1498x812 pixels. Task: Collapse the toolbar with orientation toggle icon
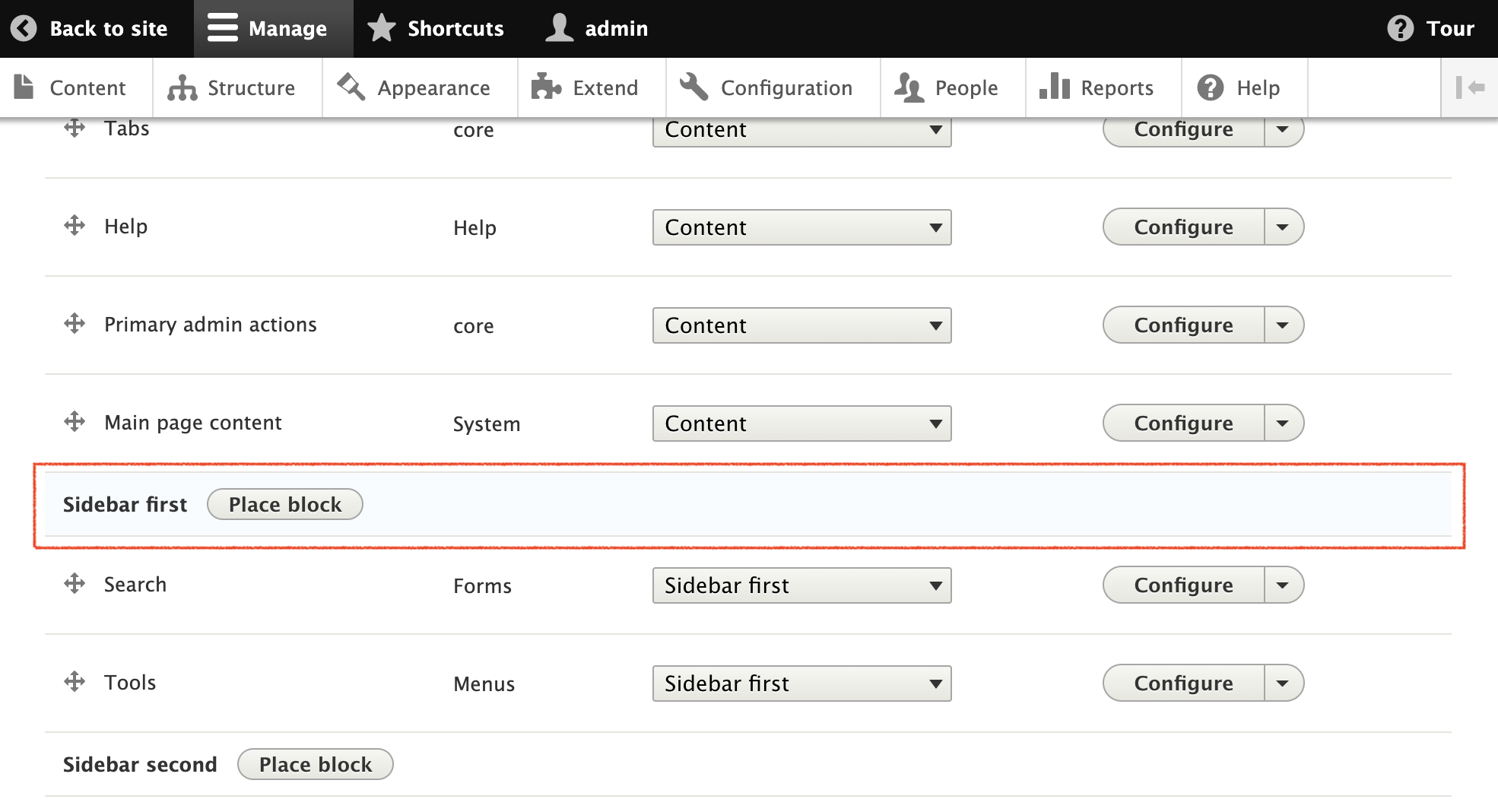[x=1469, y=88]
